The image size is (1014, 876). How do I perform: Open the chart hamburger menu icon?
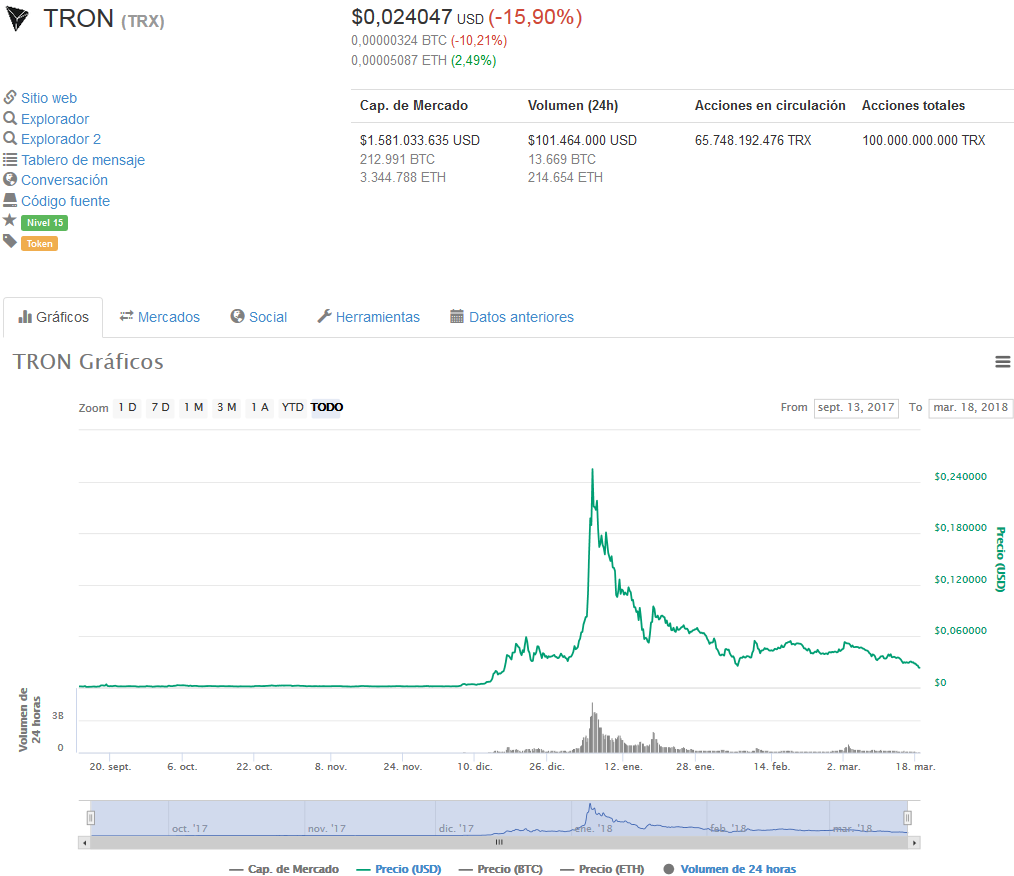pos(1002,362)
